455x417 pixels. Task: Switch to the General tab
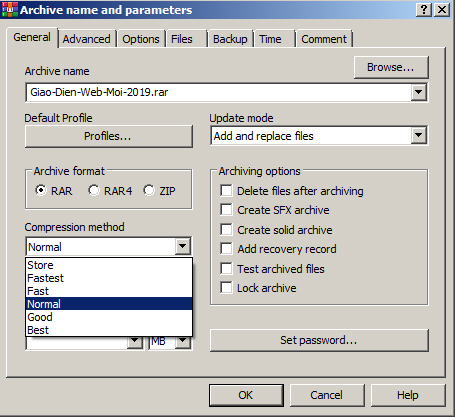coord(32,37)
